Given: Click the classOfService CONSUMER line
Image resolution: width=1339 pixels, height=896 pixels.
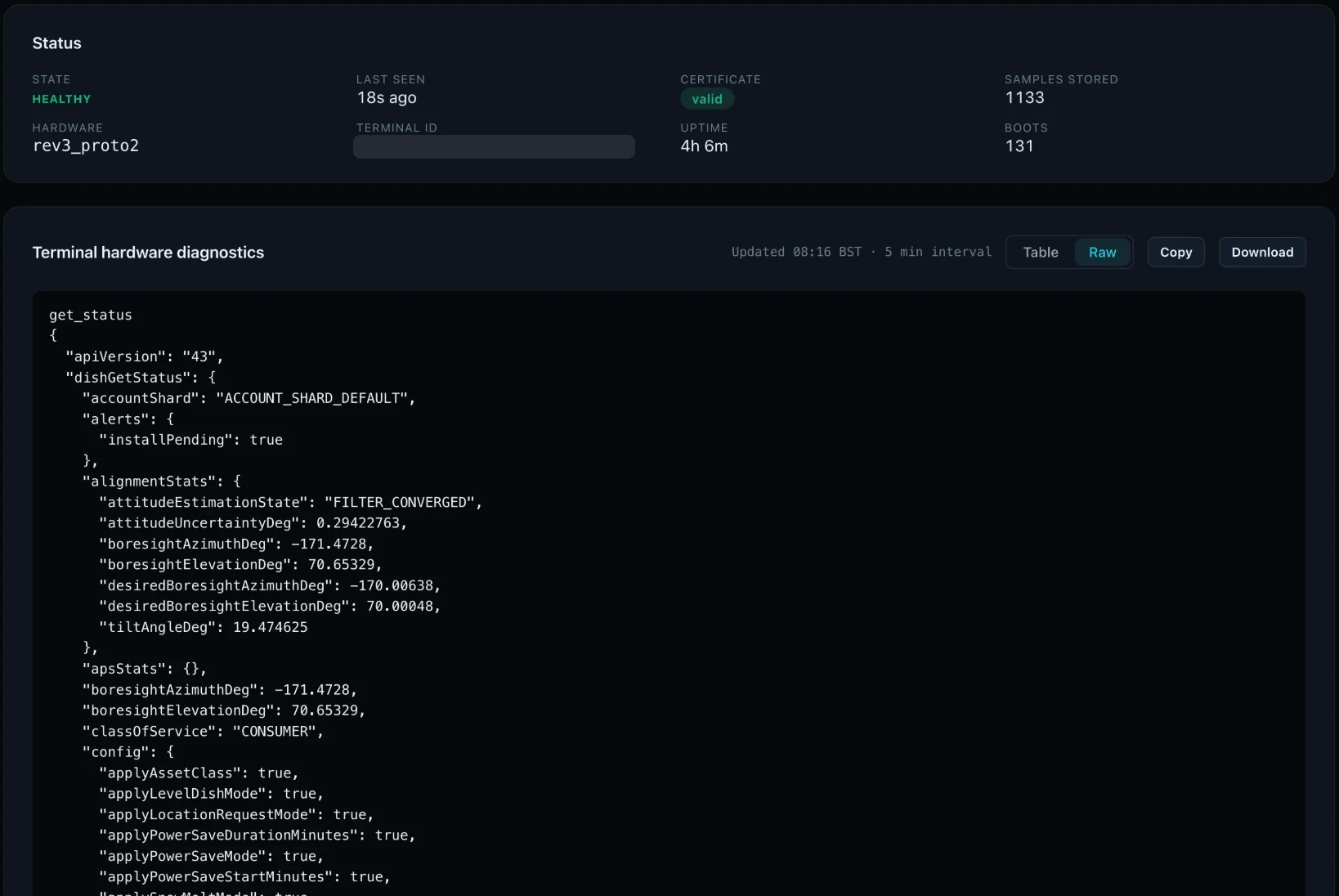Looking at the screenshot, I should point(204,732).
